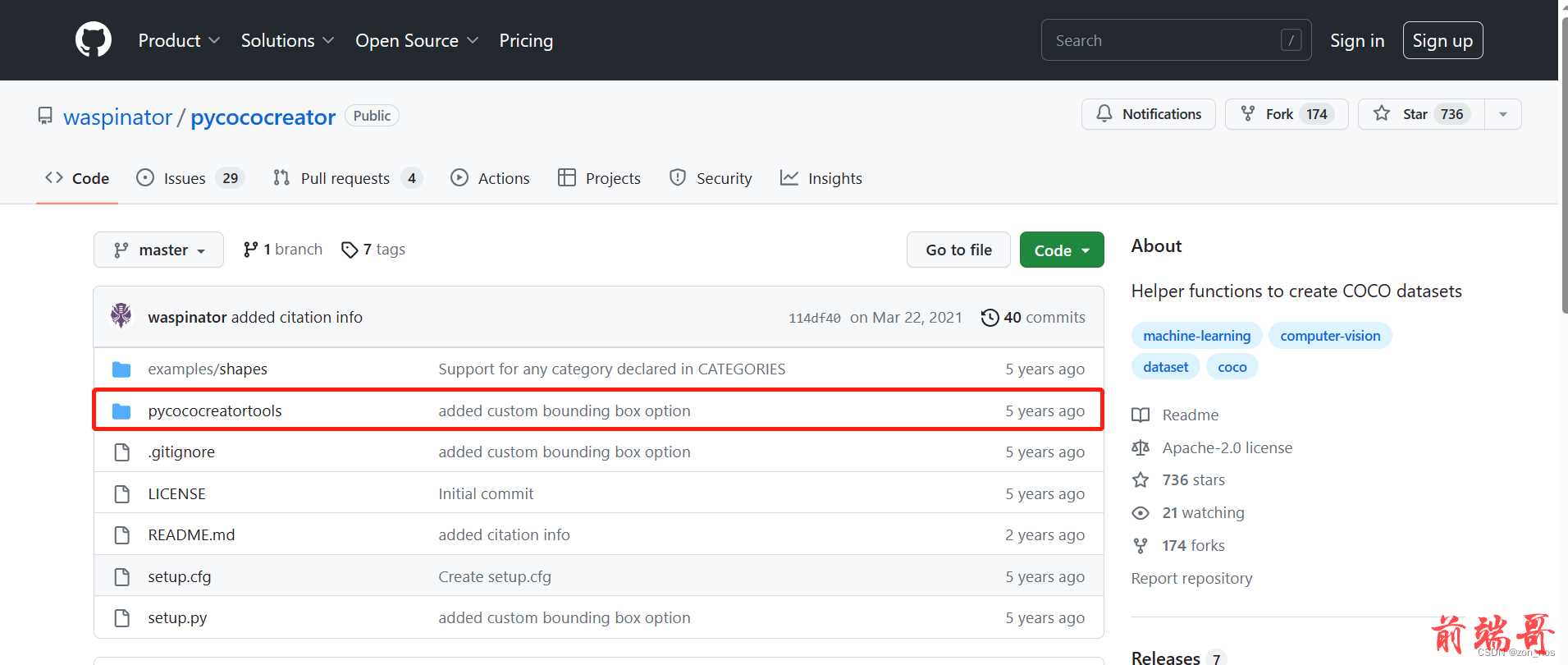The height and width of the screenshot is (665, 1568).
Task: Open the README.md file name
Action: click(x=191, y=534)
